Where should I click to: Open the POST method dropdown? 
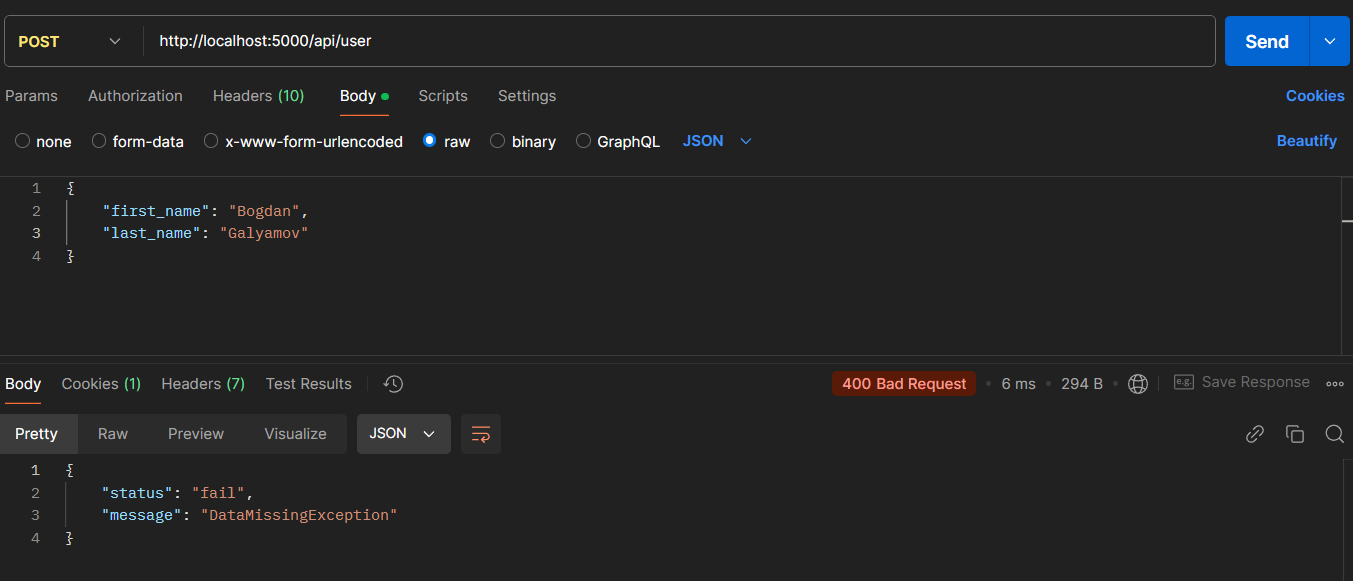(71, 42)
